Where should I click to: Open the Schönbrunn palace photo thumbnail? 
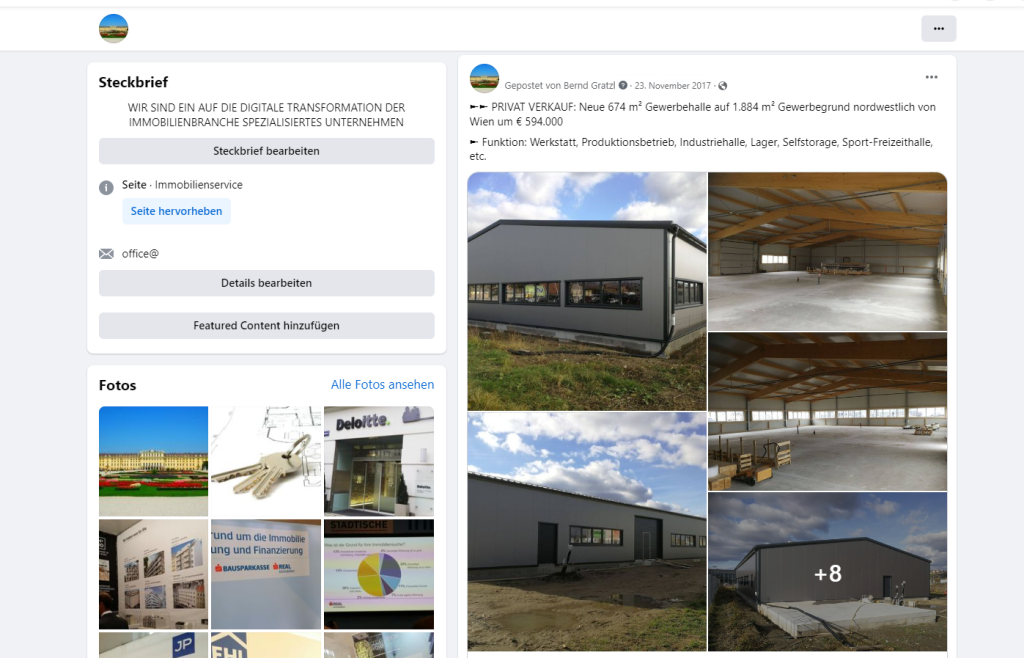(x=153, y=462)
